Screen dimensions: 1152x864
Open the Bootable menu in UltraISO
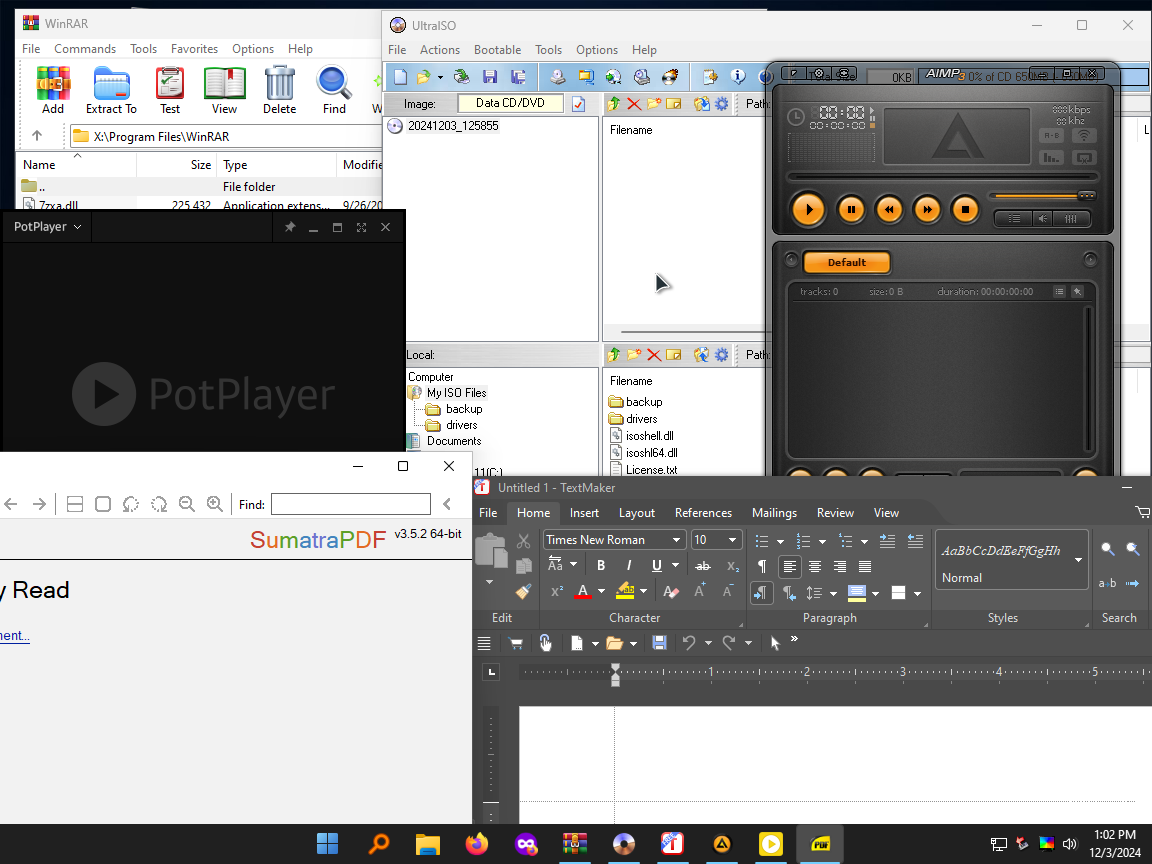coord(497,50)
